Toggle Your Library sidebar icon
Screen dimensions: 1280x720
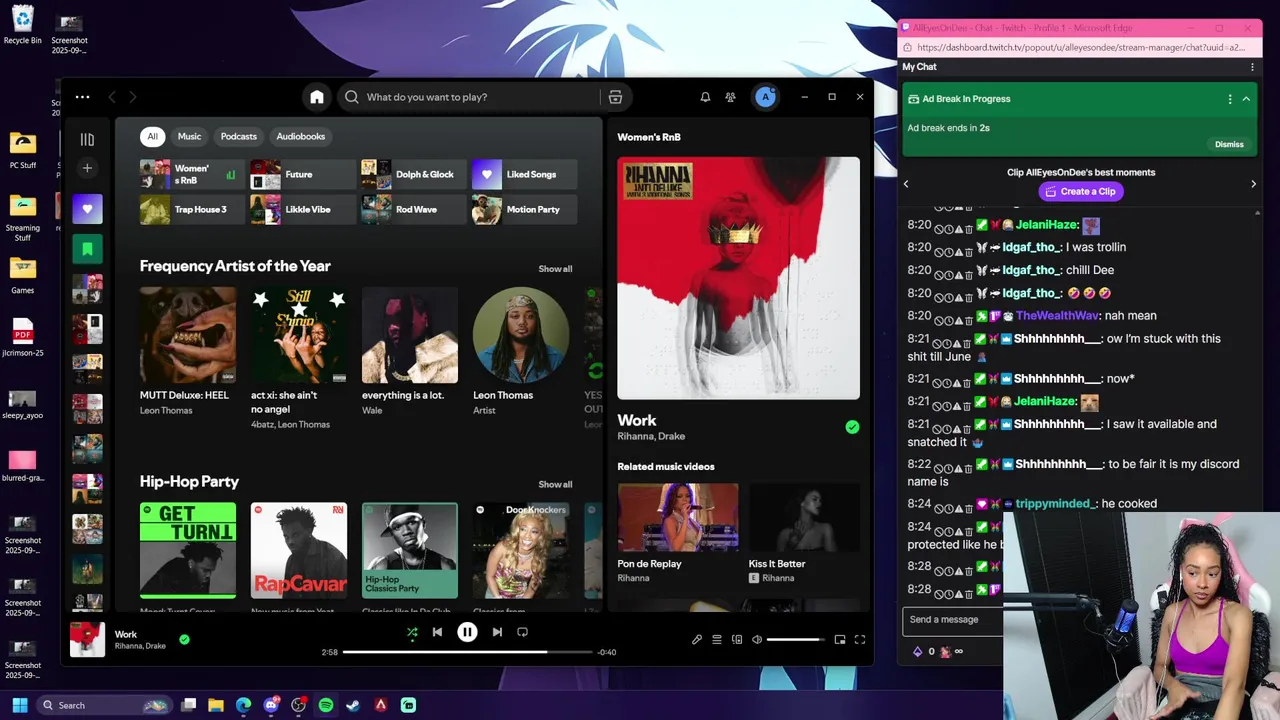pyautogui.click(x=87, y=140)
